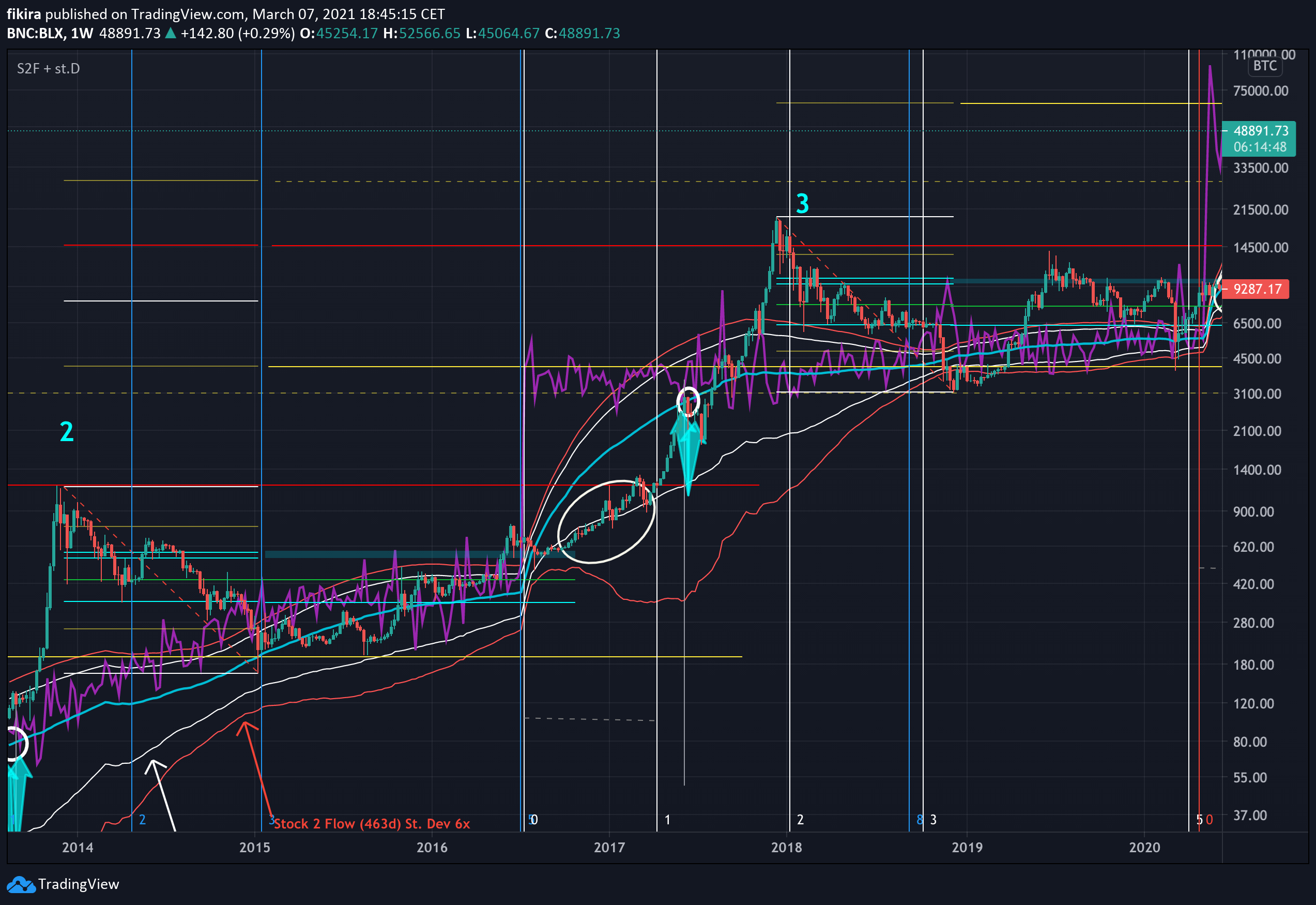Click the '33500.00' price axis label
This screenshot has width=1316, height=905.
click(1261, 168)
